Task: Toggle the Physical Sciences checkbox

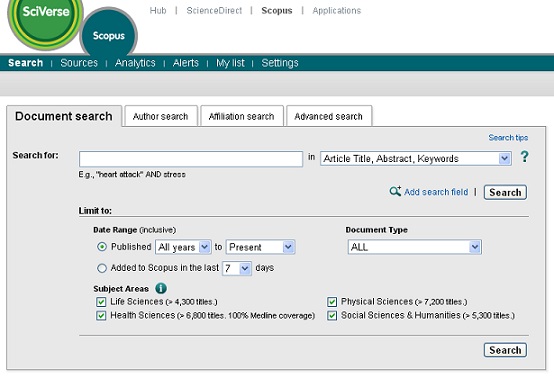Action: coord(332,302)
